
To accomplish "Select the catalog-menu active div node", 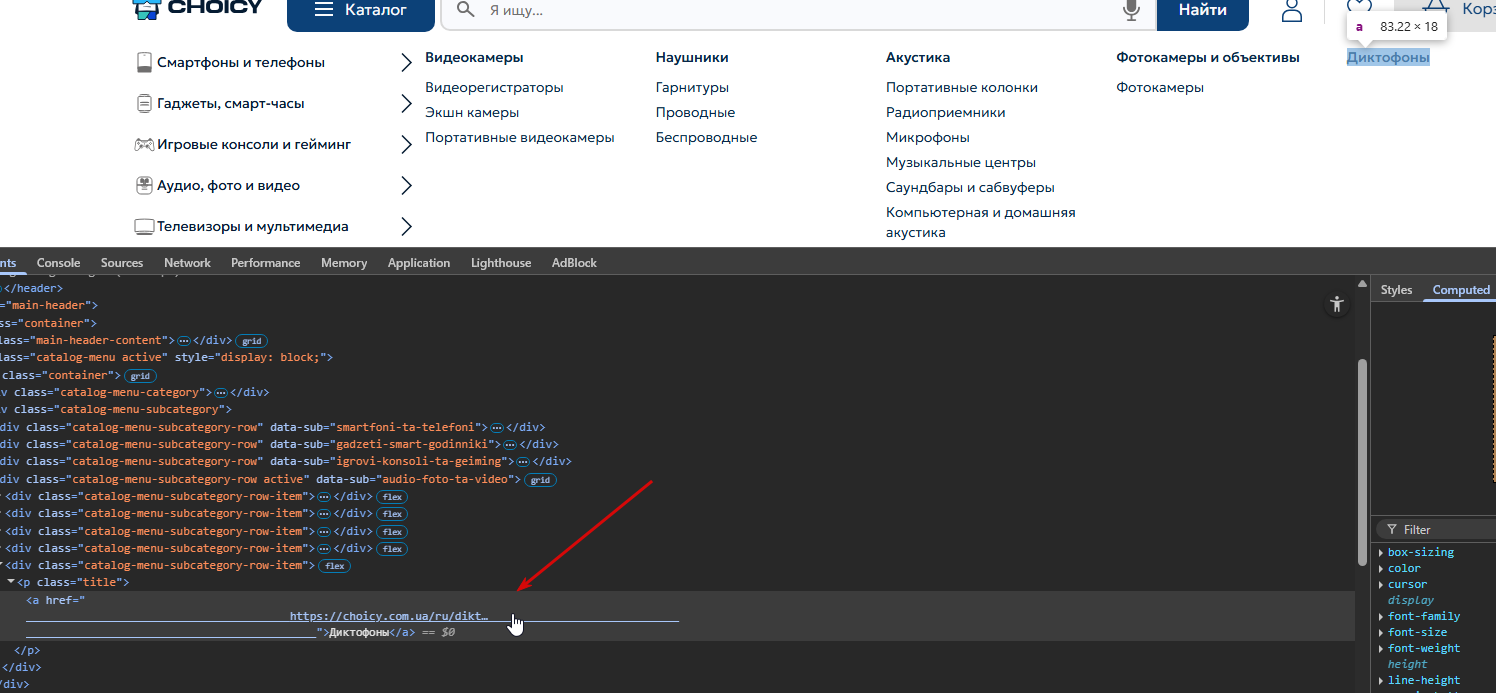I will (x=166, y=357).
